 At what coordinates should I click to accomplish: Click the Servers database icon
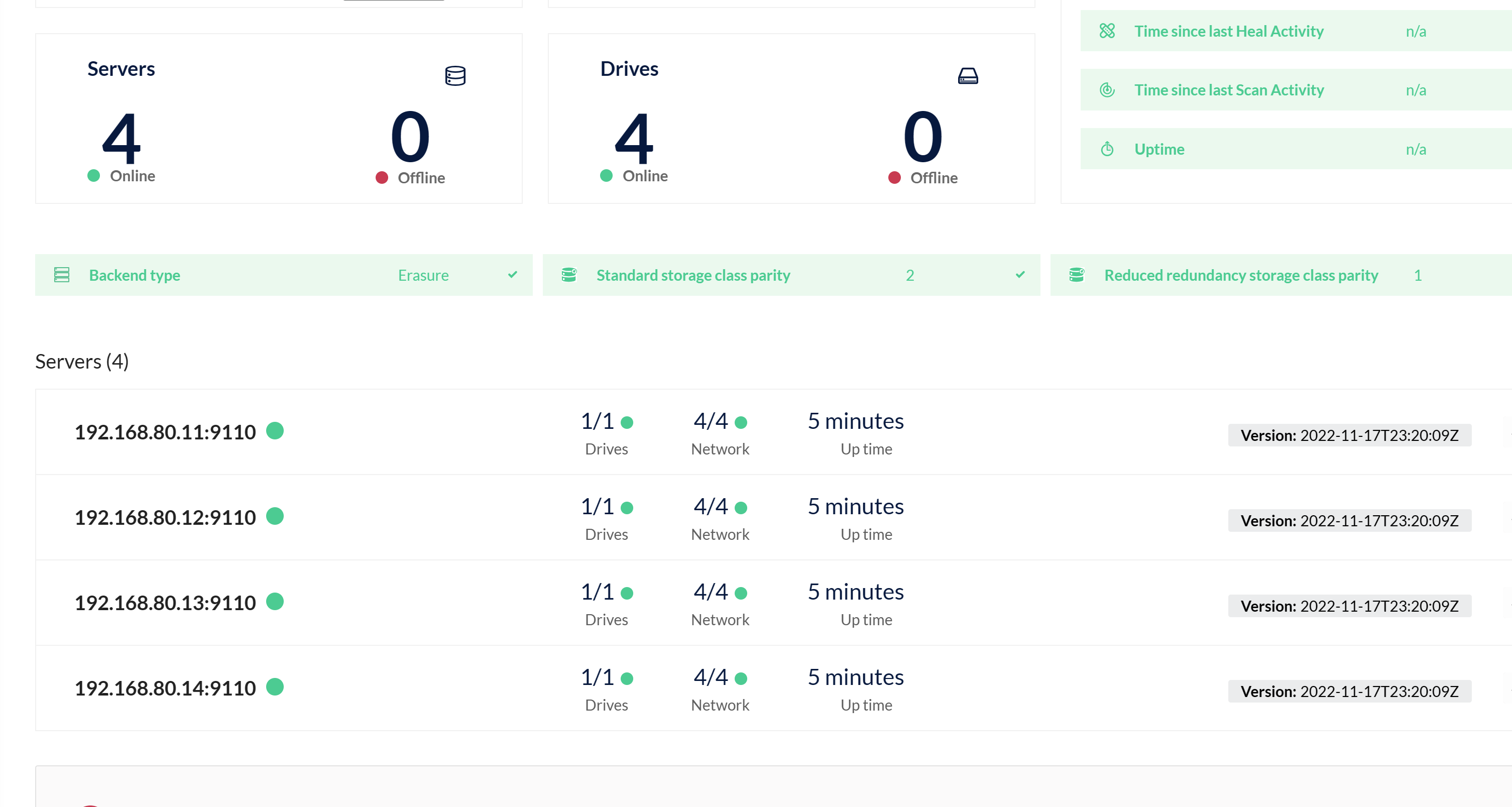coord(455,76)
